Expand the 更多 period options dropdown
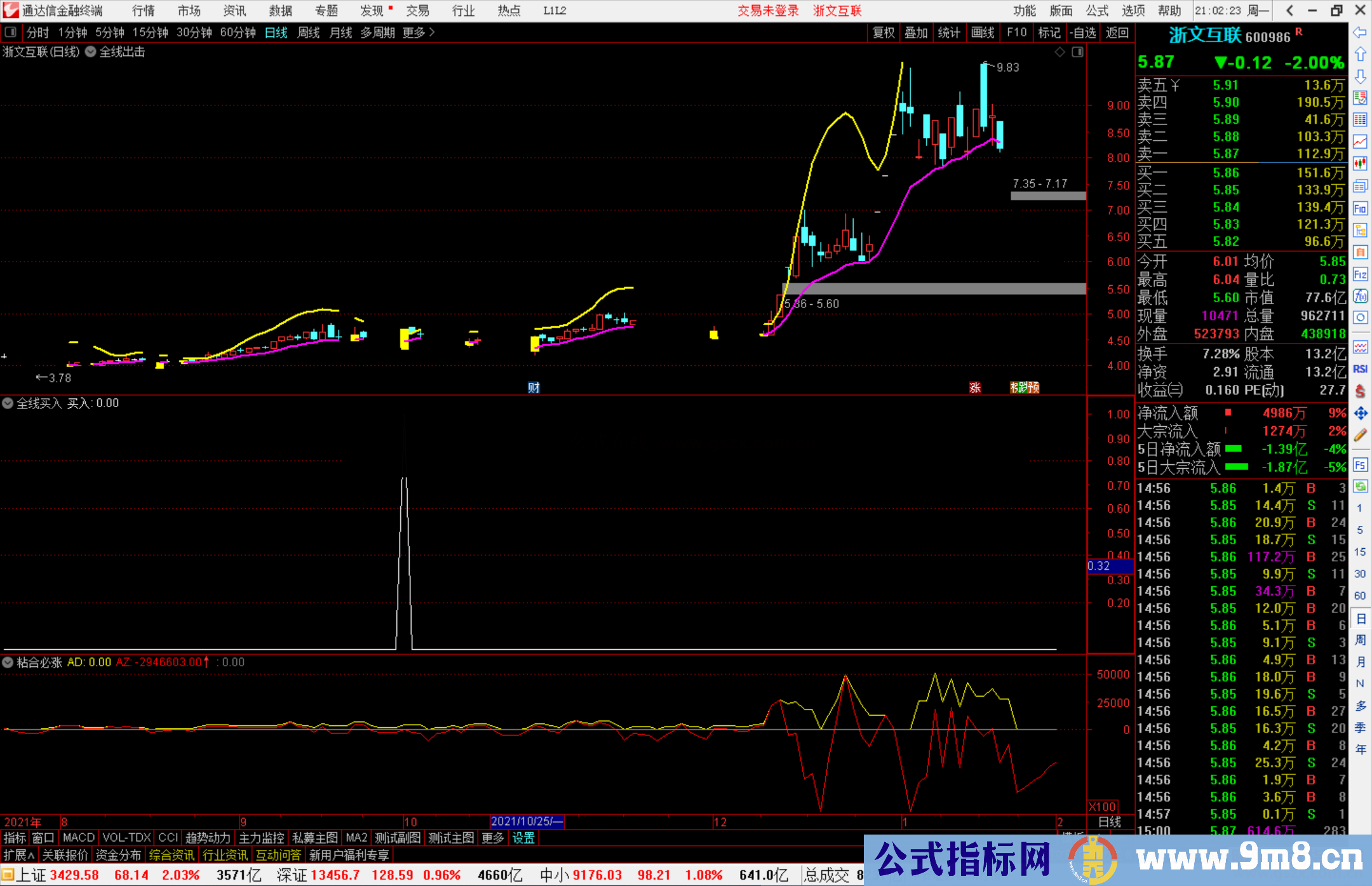This screenshot has width=1372, height=886. [x=419, y=32]
